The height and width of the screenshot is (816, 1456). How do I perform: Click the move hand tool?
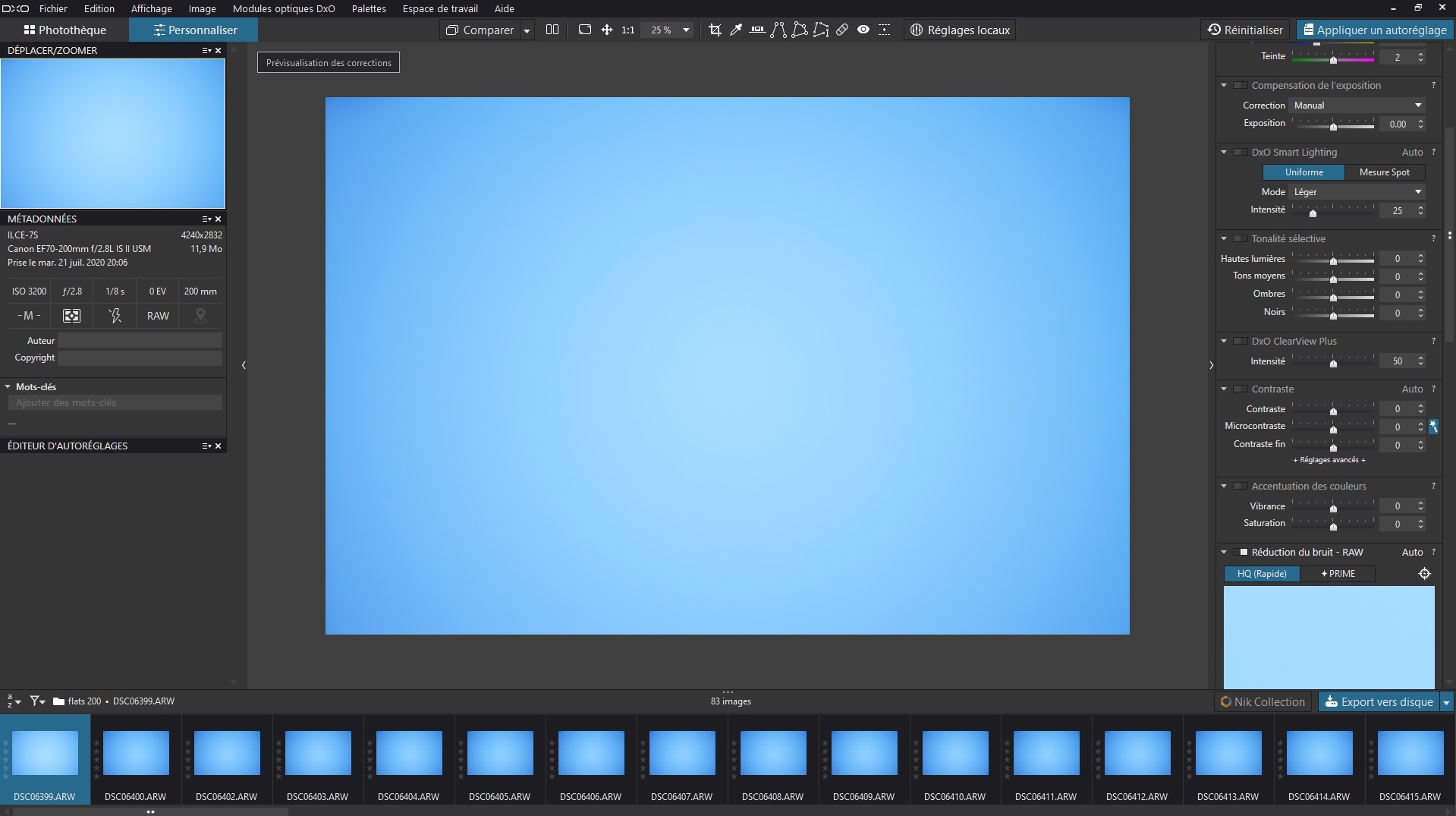tap(607, 30)
